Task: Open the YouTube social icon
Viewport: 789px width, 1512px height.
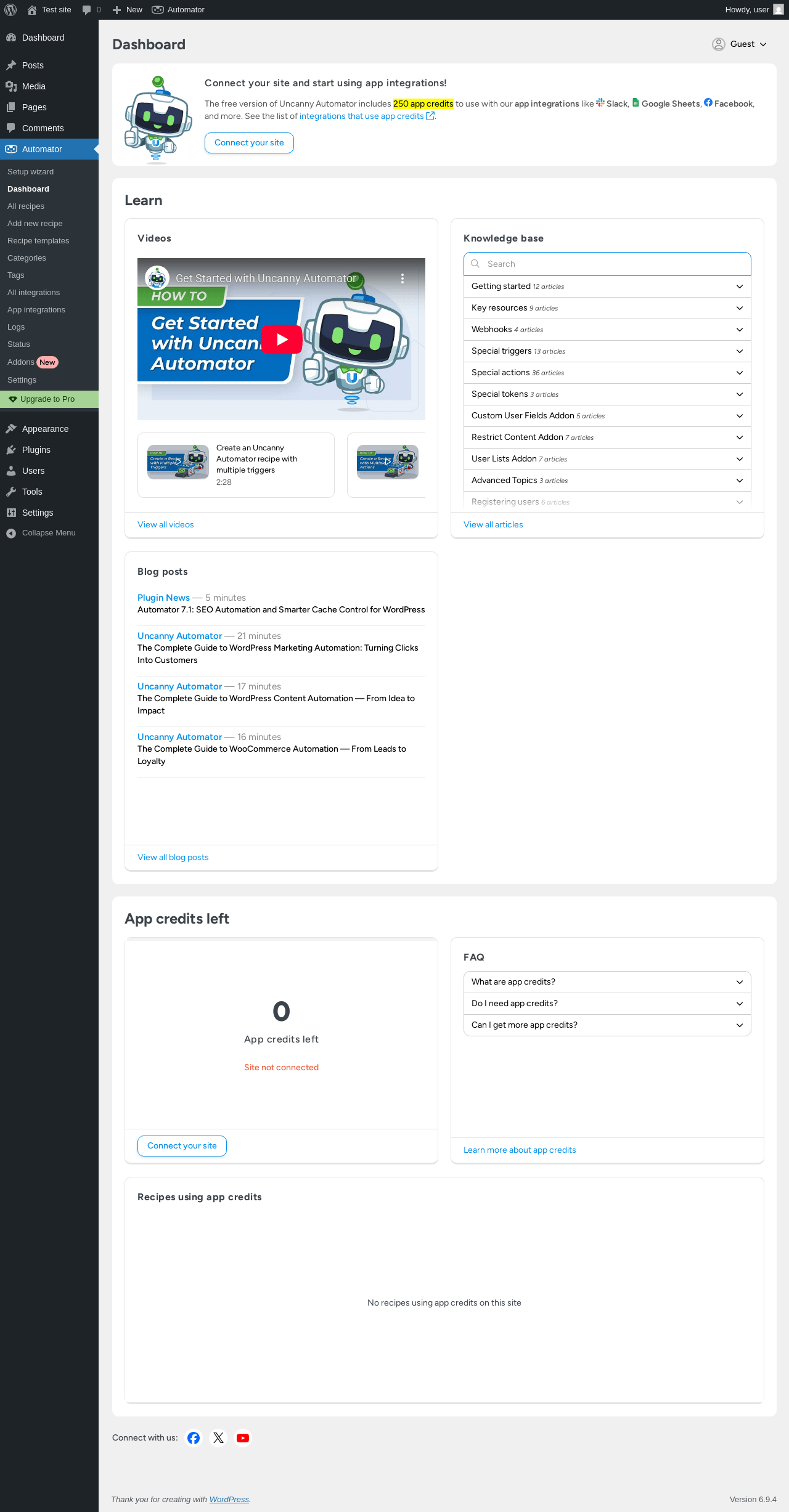Action: point(243,1438)
